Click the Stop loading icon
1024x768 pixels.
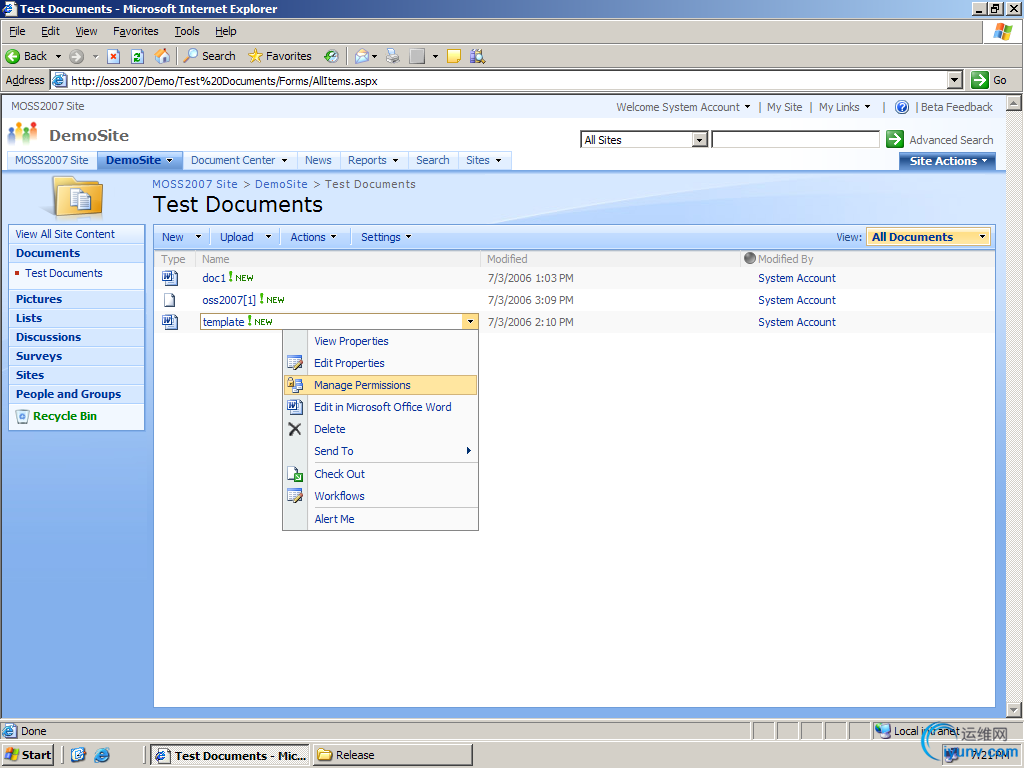coord(113,56)
